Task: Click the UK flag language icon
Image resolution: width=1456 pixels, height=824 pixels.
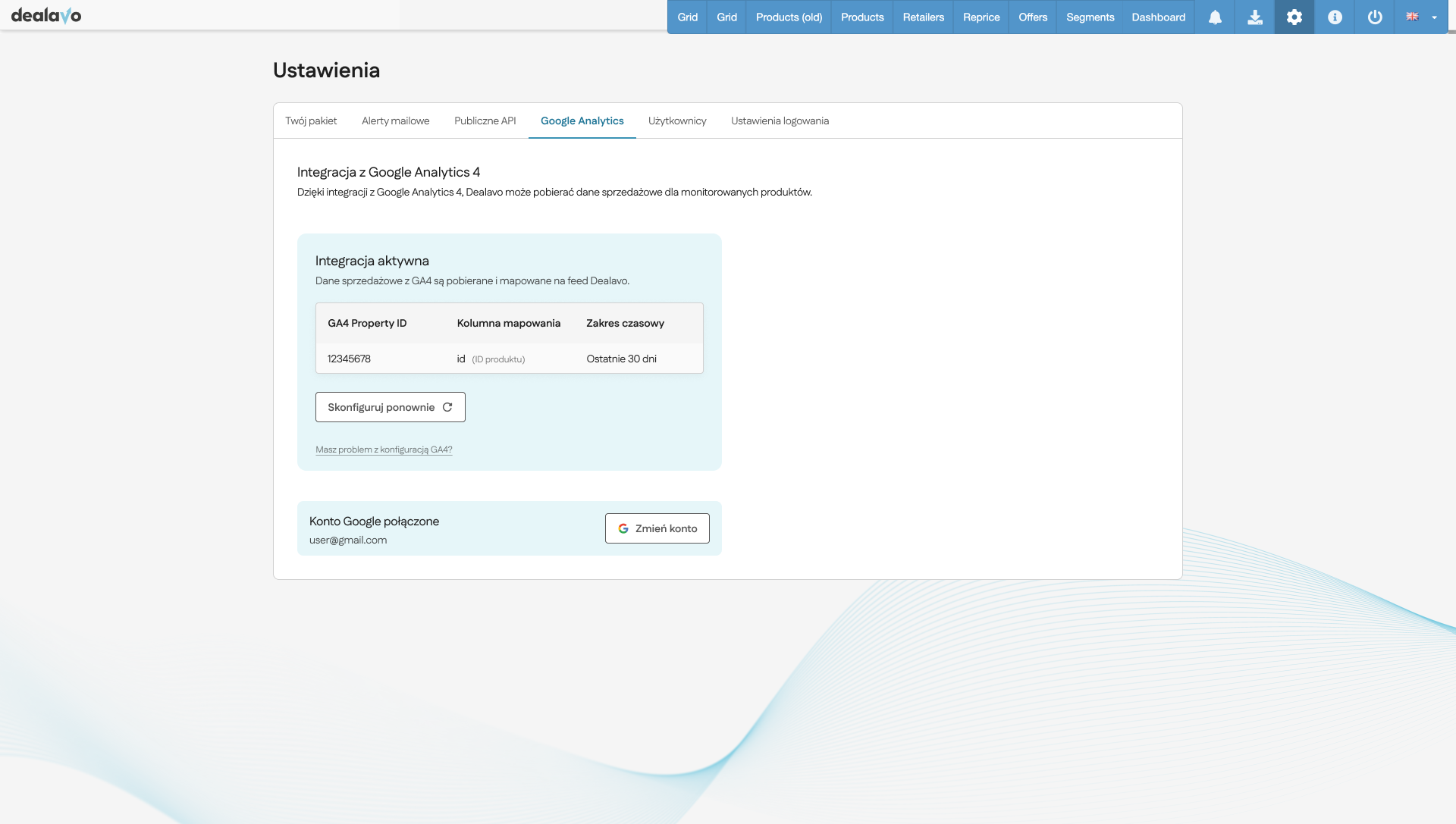Action: point(1412,17)
